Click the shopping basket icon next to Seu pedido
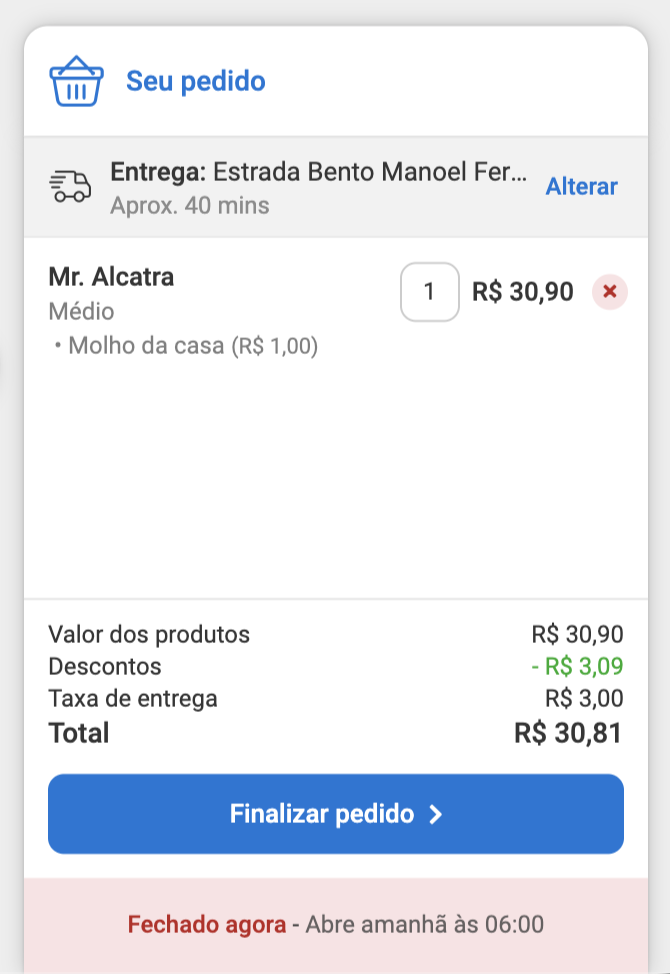670x974 pixels. coord(76,81)
